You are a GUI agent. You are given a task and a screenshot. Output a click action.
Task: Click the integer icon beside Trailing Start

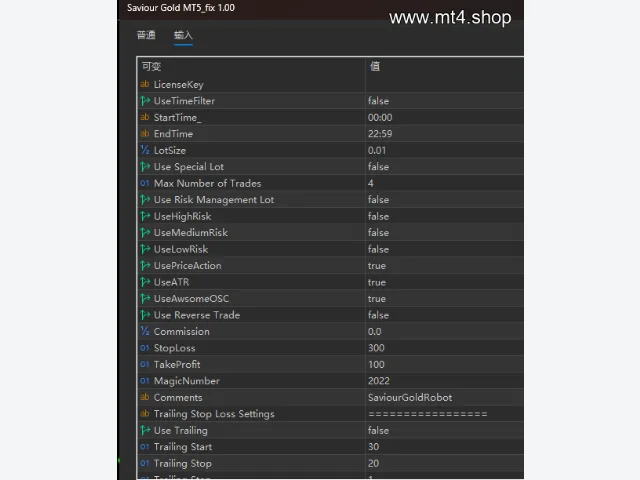tap(144, 447)
